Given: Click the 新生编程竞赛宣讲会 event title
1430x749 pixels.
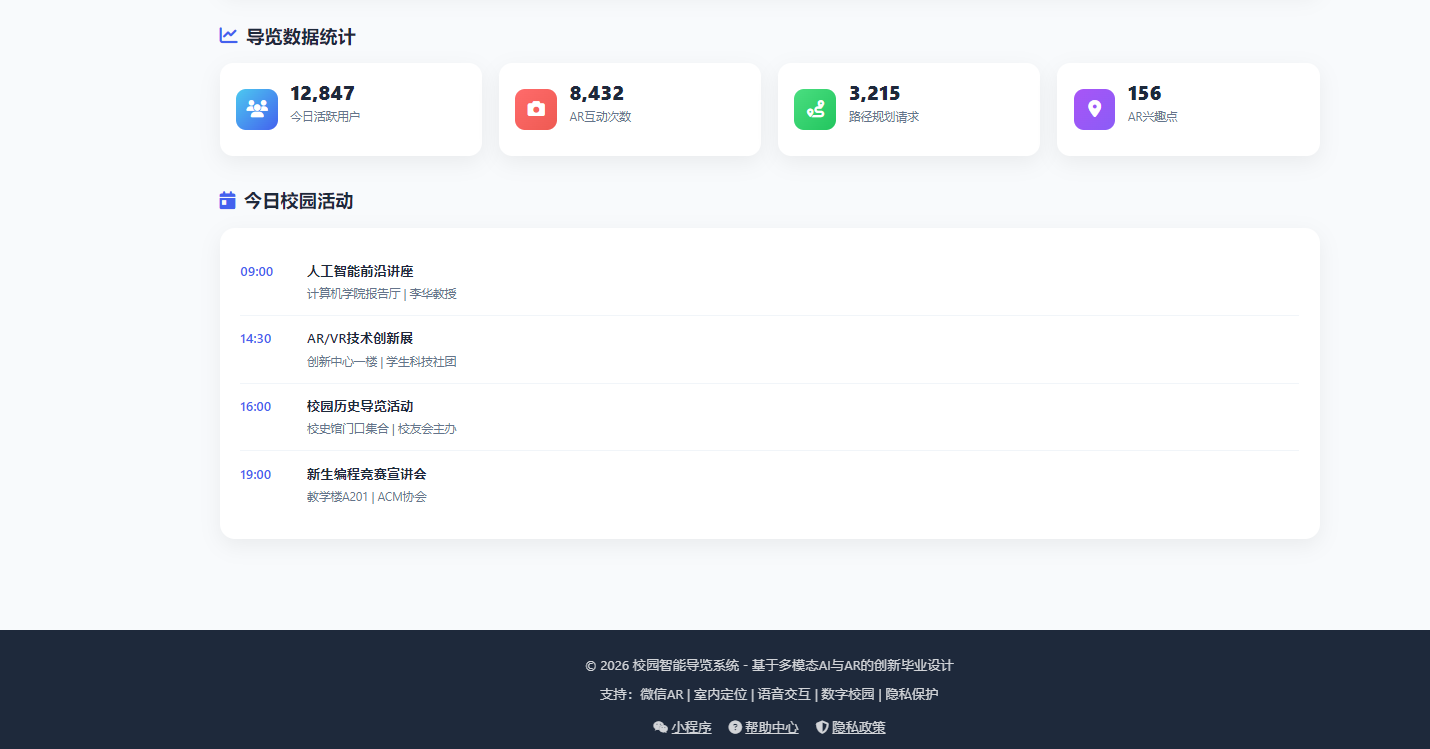Looking at the screenshot, I should tap(366, 474).
